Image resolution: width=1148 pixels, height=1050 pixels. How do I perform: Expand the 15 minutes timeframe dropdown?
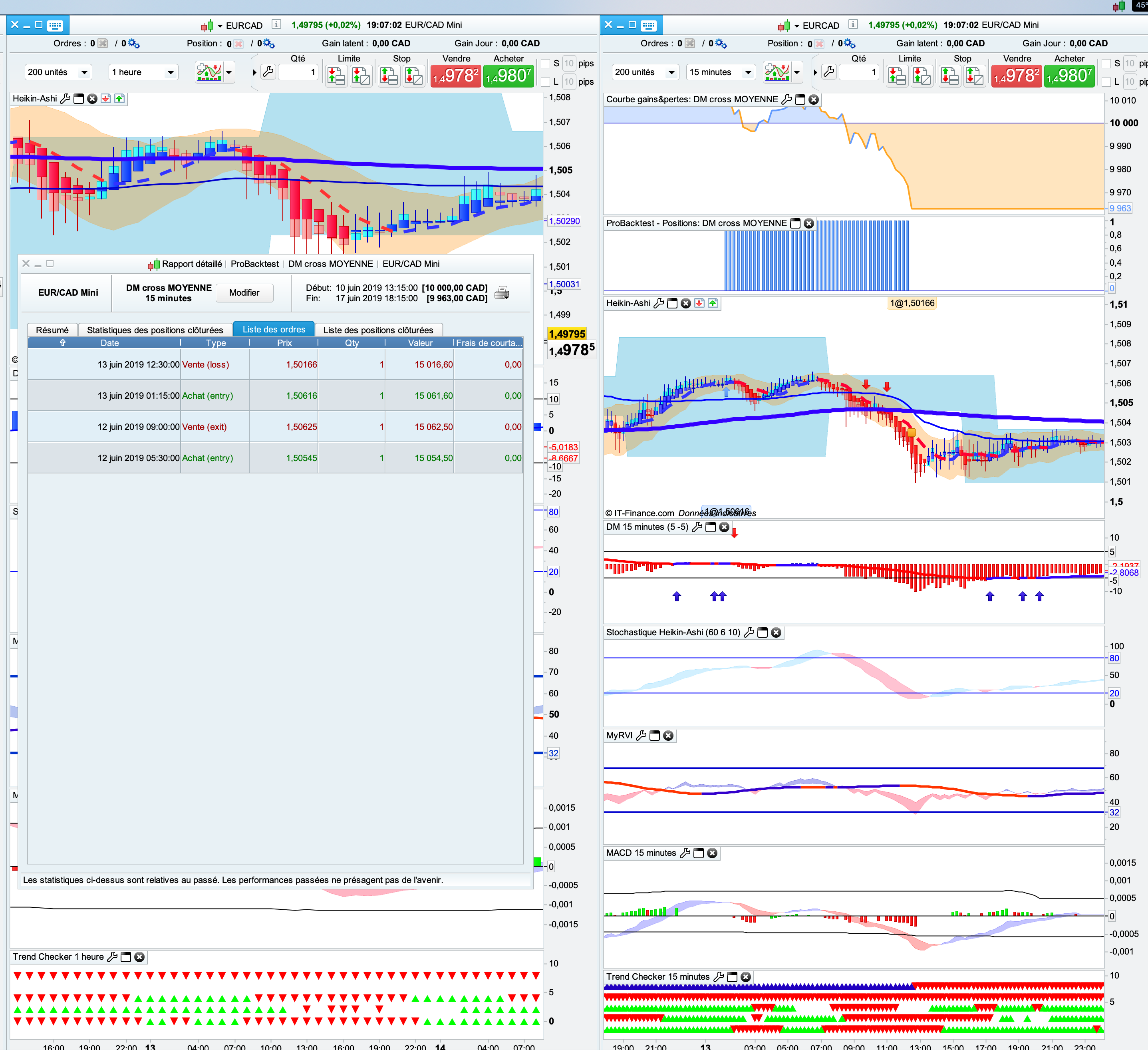click(x=720, y=72)
